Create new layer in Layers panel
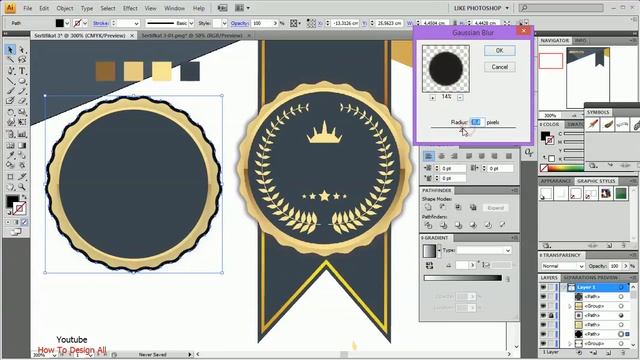640x360 pixels. tap(609, 352)
